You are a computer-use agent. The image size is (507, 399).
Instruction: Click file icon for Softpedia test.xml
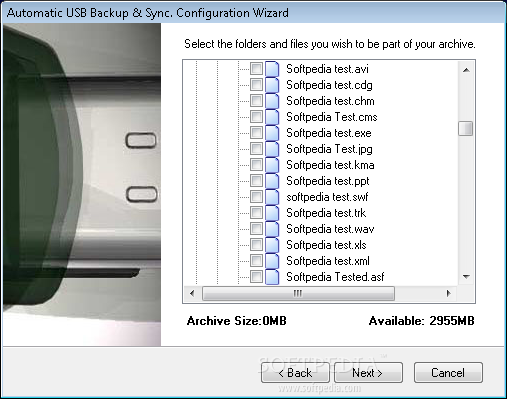272,261
